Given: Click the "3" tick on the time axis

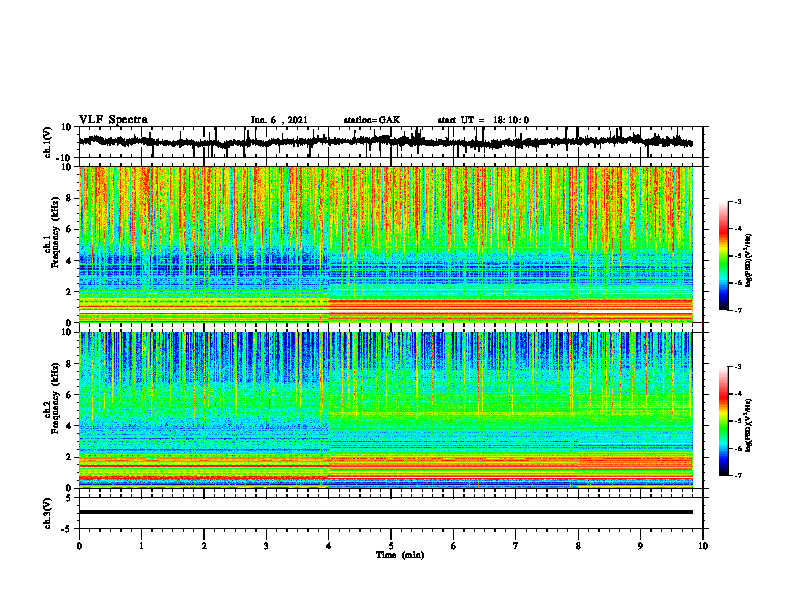Looking at the screenshot, I should tap(266, 546).
